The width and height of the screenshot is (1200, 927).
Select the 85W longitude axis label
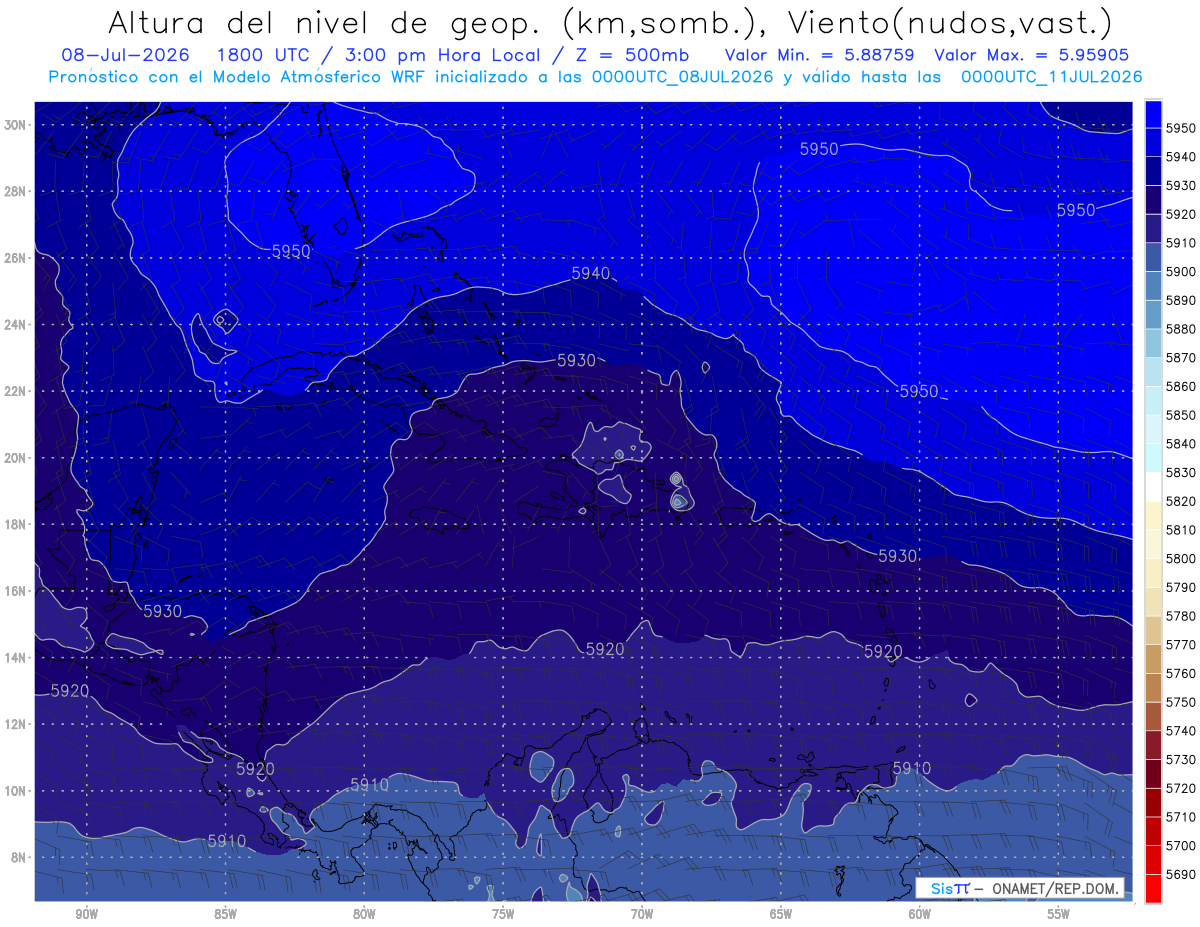(225, 915)
